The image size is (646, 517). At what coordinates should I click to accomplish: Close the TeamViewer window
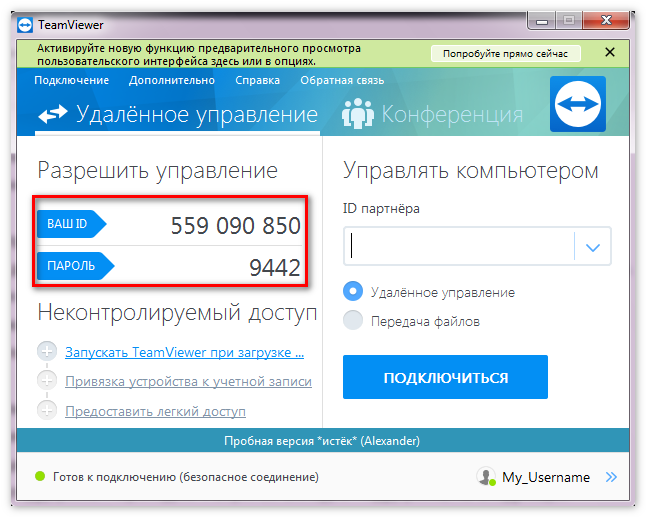(x=606, y=20)
